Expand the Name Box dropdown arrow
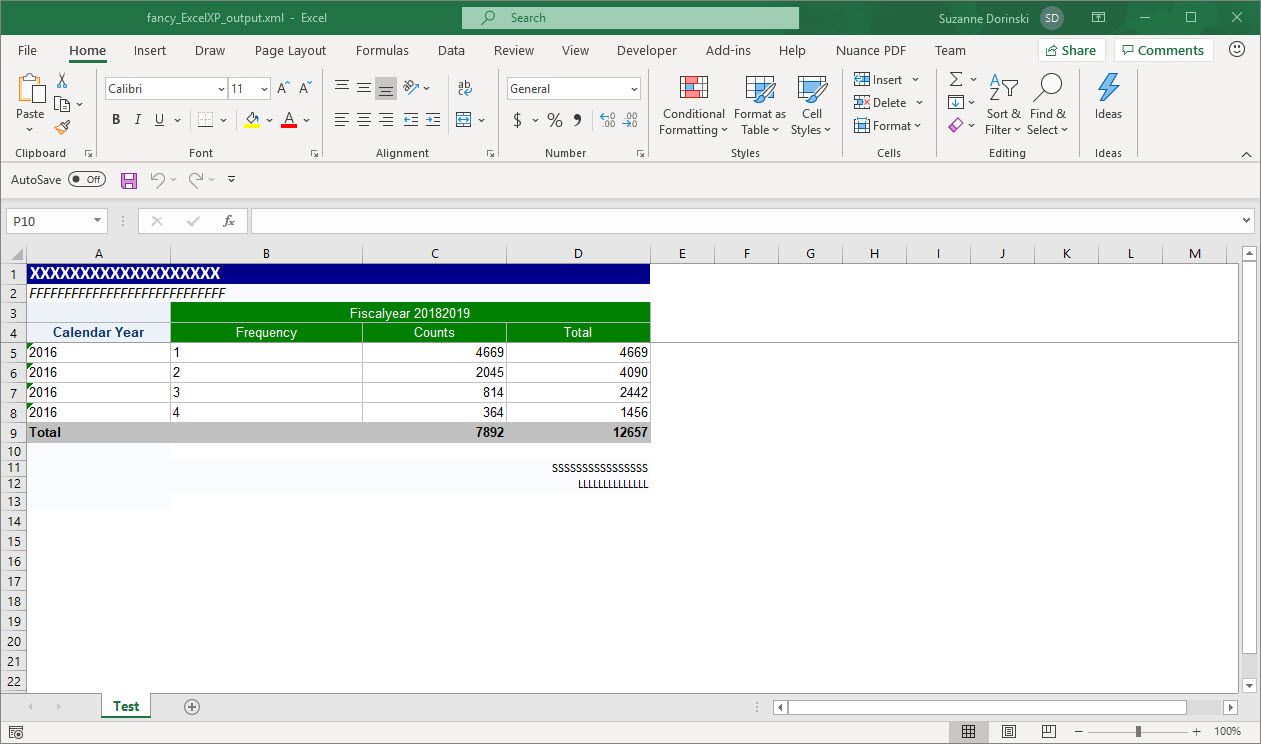This screenshot has width=1261, height=744. 97,221
